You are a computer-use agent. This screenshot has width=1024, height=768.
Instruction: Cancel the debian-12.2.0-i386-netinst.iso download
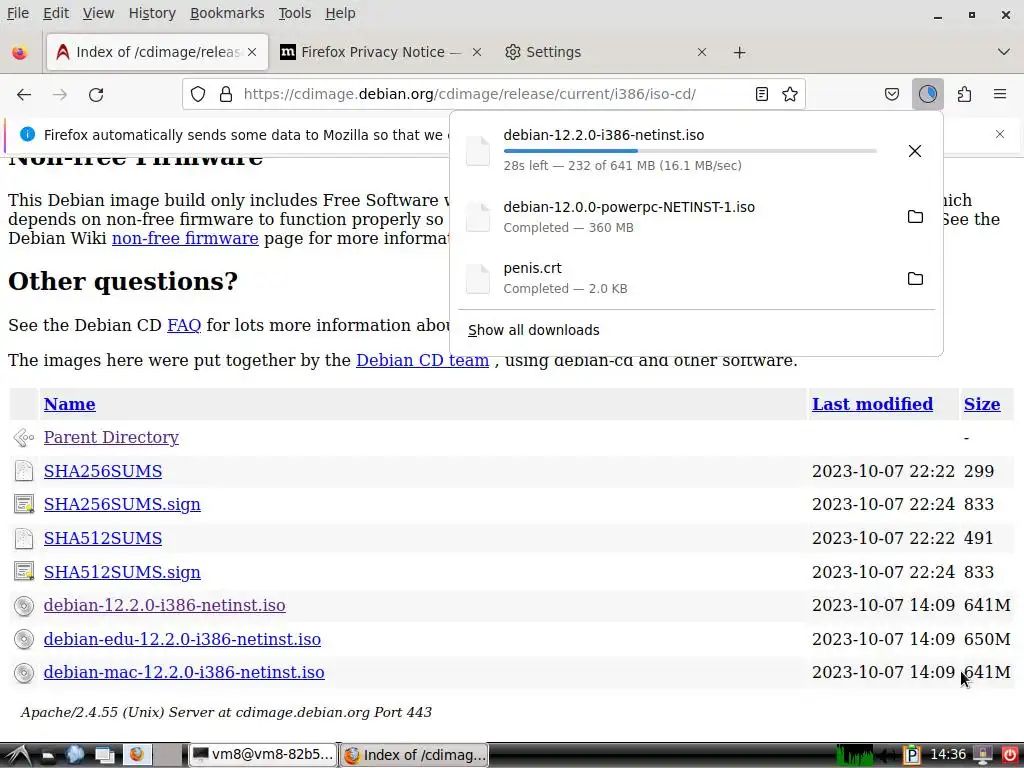coord(915,151)
